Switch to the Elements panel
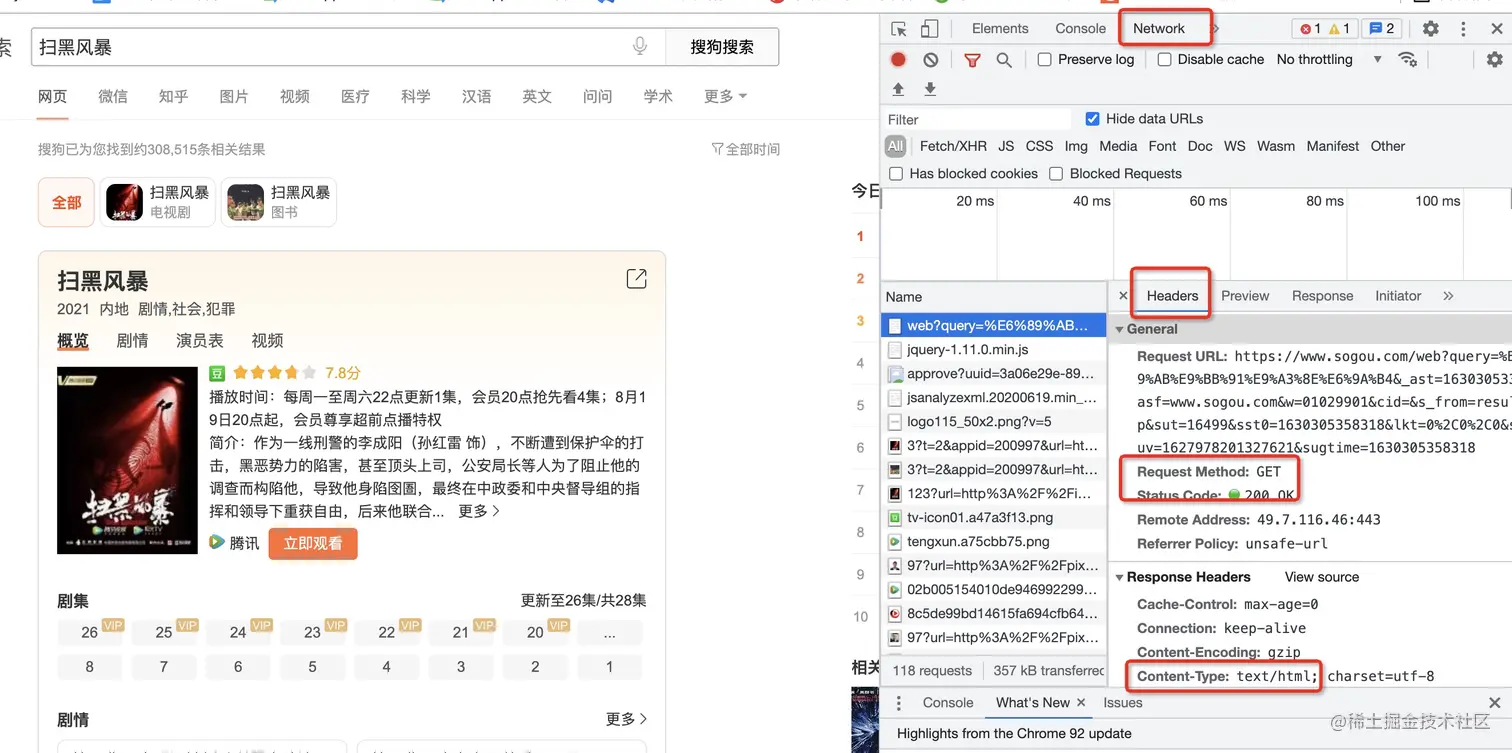1512x753 pixels. tap(1000, 29)
